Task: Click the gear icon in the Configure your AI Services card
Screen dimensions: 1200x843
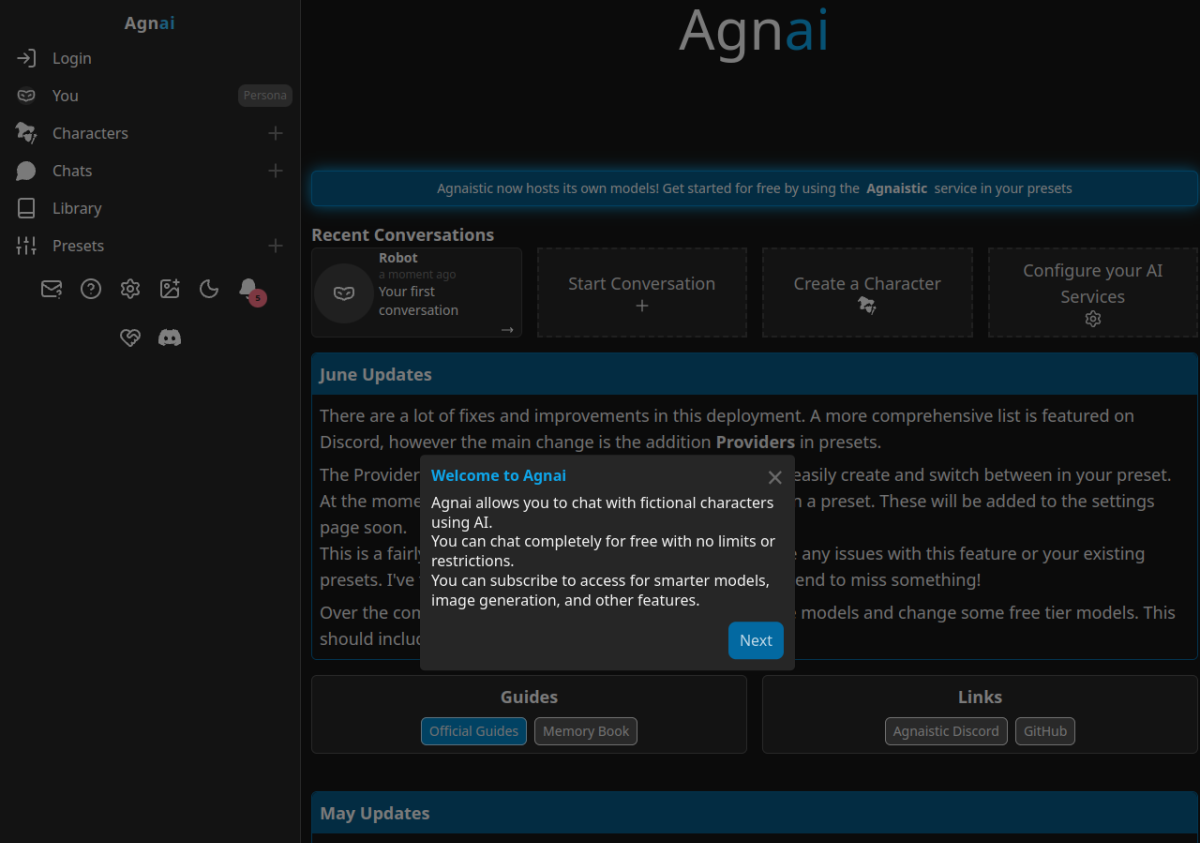Action: [x=1093, y=319]
